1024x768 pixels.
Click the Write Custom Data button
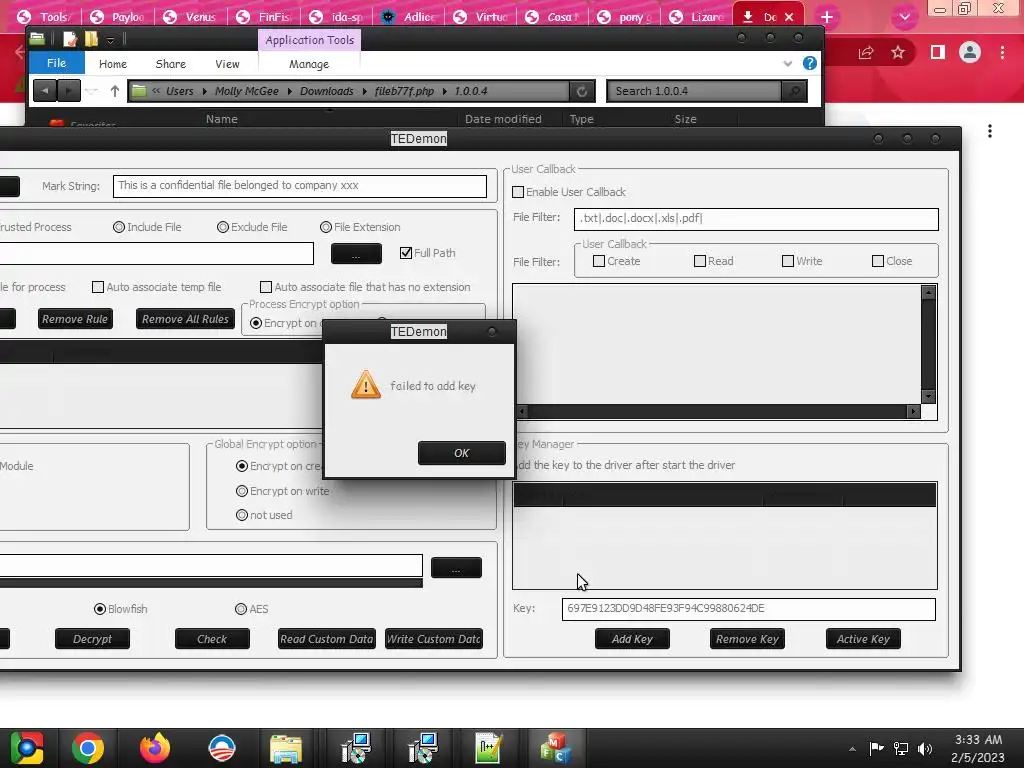[434, 639]
